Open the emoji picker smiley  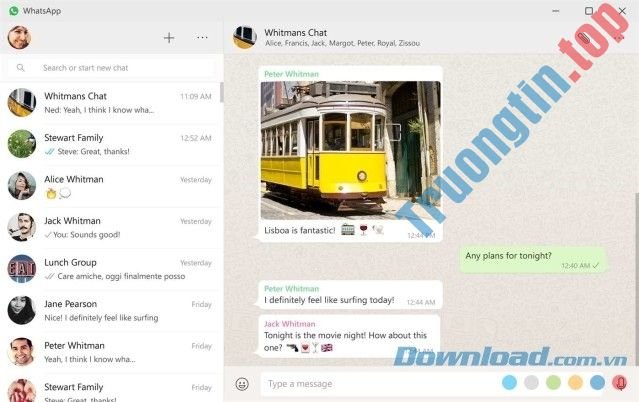(x=242, y=384)
